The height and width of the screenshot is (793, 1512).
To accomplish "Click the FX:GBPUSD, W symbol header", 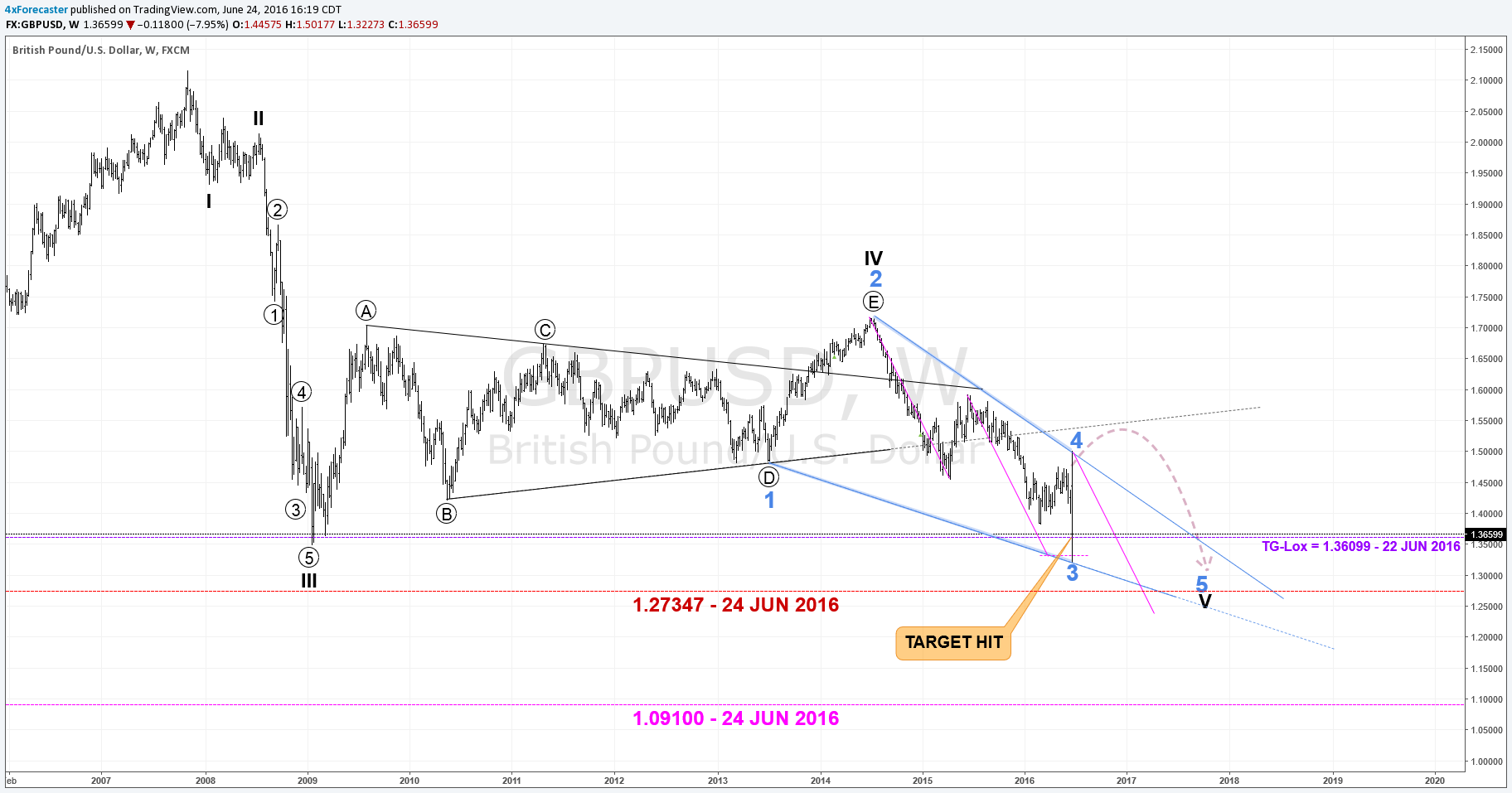I will tap(42, 25).
